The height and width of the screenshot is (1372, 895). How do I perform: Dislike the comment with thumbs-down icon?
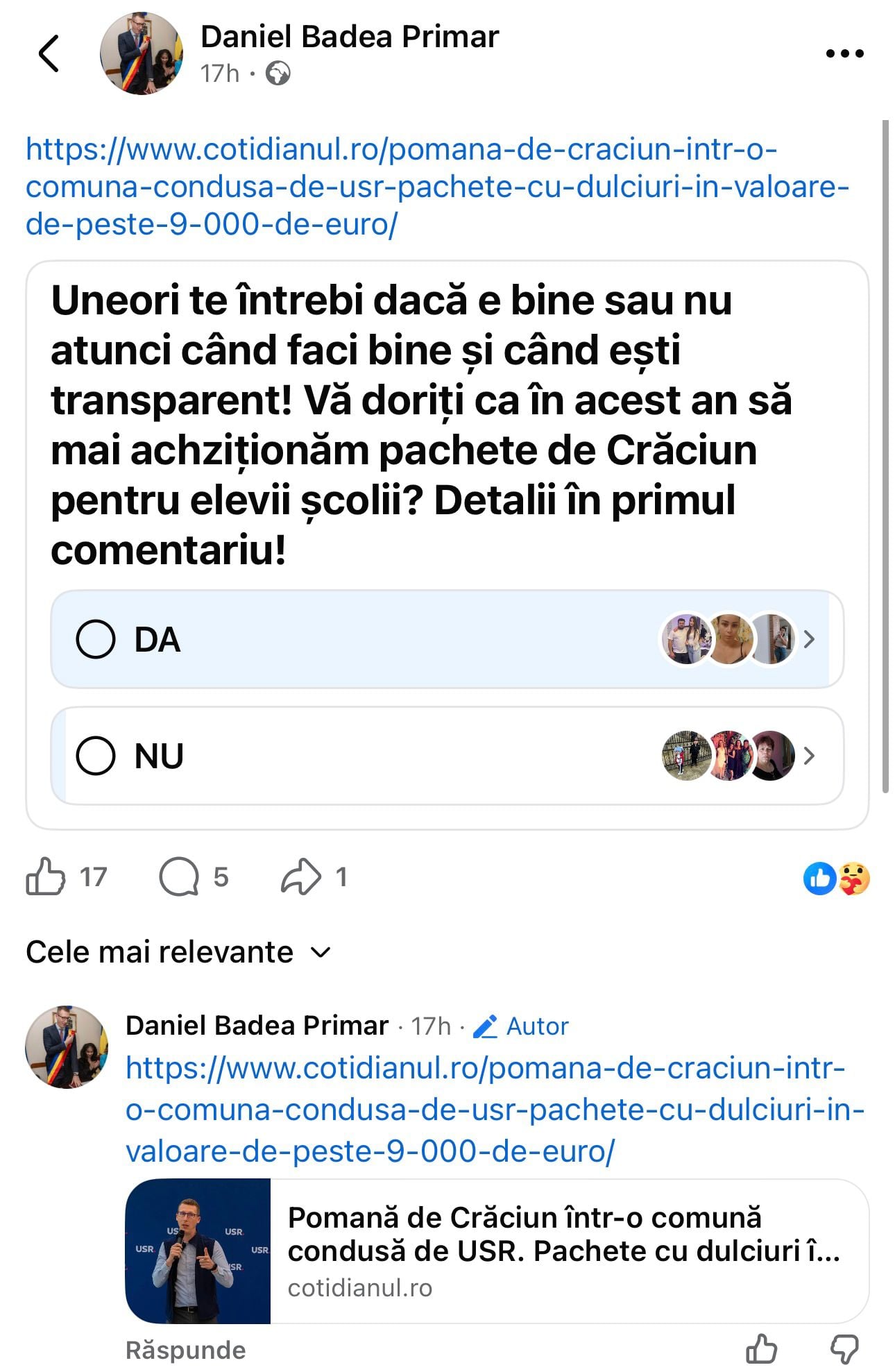pyautogui.click(x=844, y=1349)
